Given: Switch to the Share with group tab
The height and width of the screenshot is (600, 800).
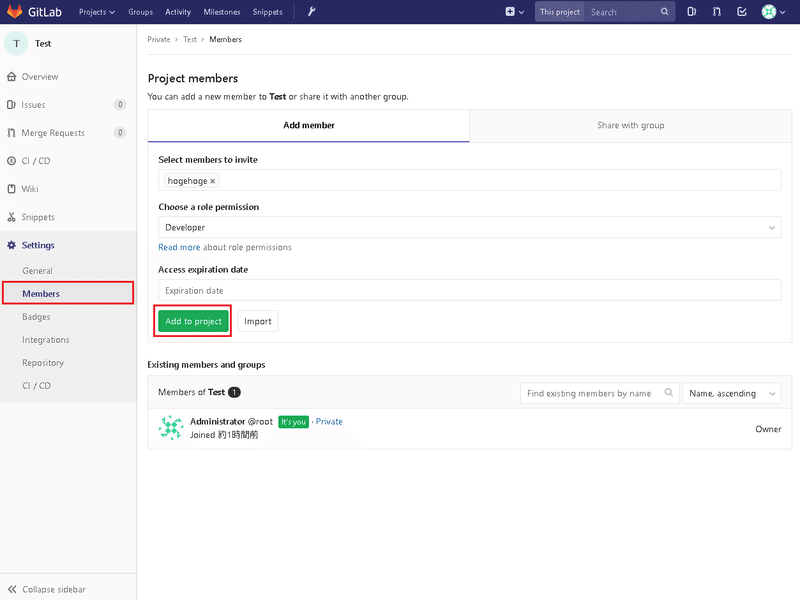Looking at the screenshot, I should click(631, 126).
